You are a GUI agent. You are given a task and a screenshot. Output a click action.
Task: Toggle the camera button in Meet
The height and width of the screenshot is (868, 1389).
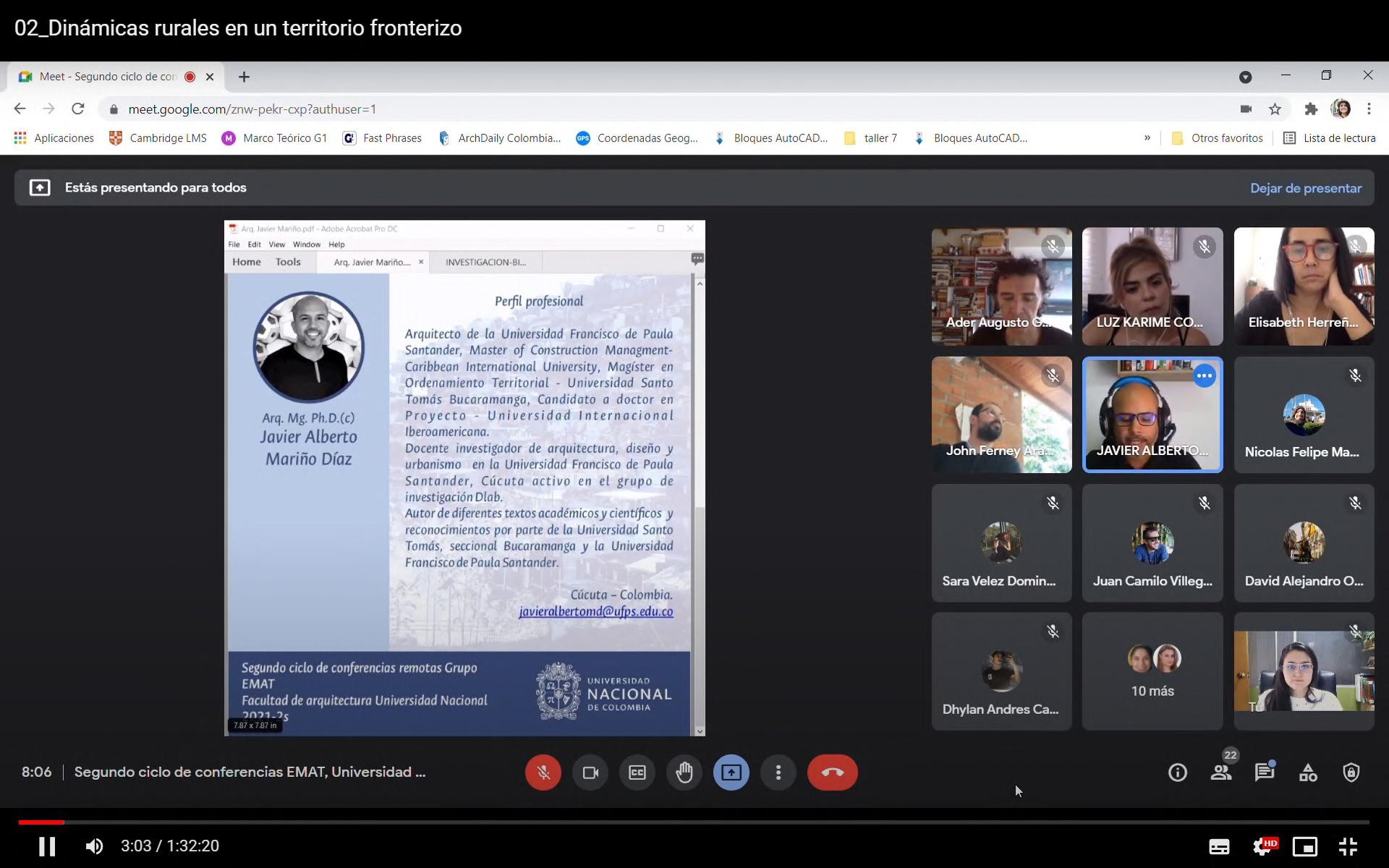click(590, 773)
